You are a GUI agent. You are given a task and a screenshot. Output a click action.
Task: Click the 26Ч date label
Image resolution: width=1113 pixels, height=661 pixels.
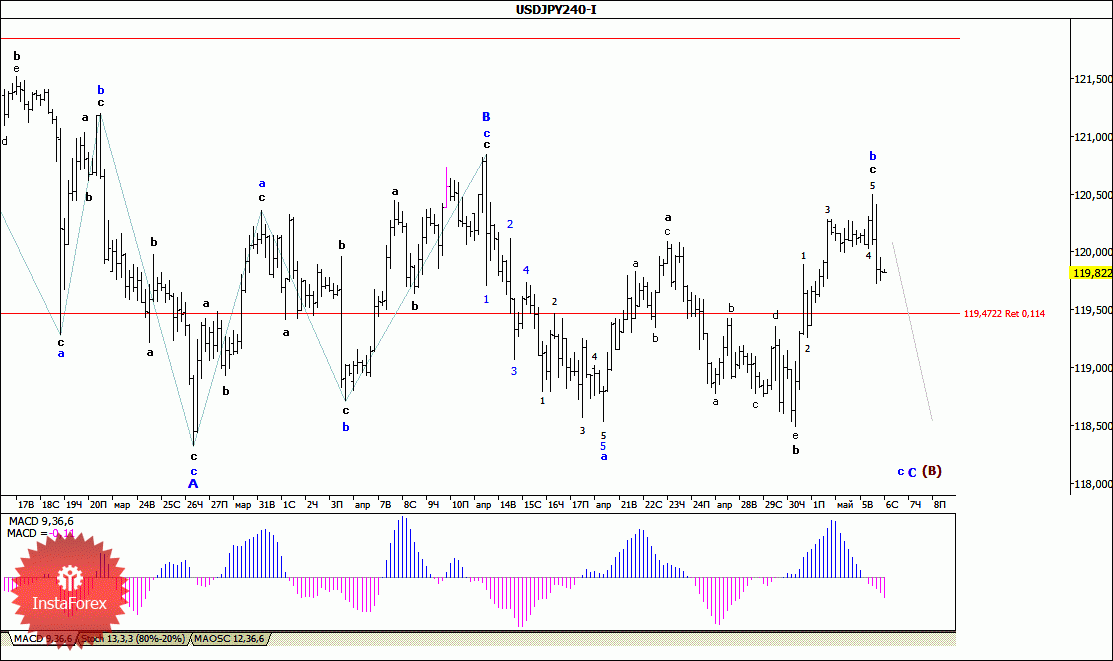click(x=194, y=505)
